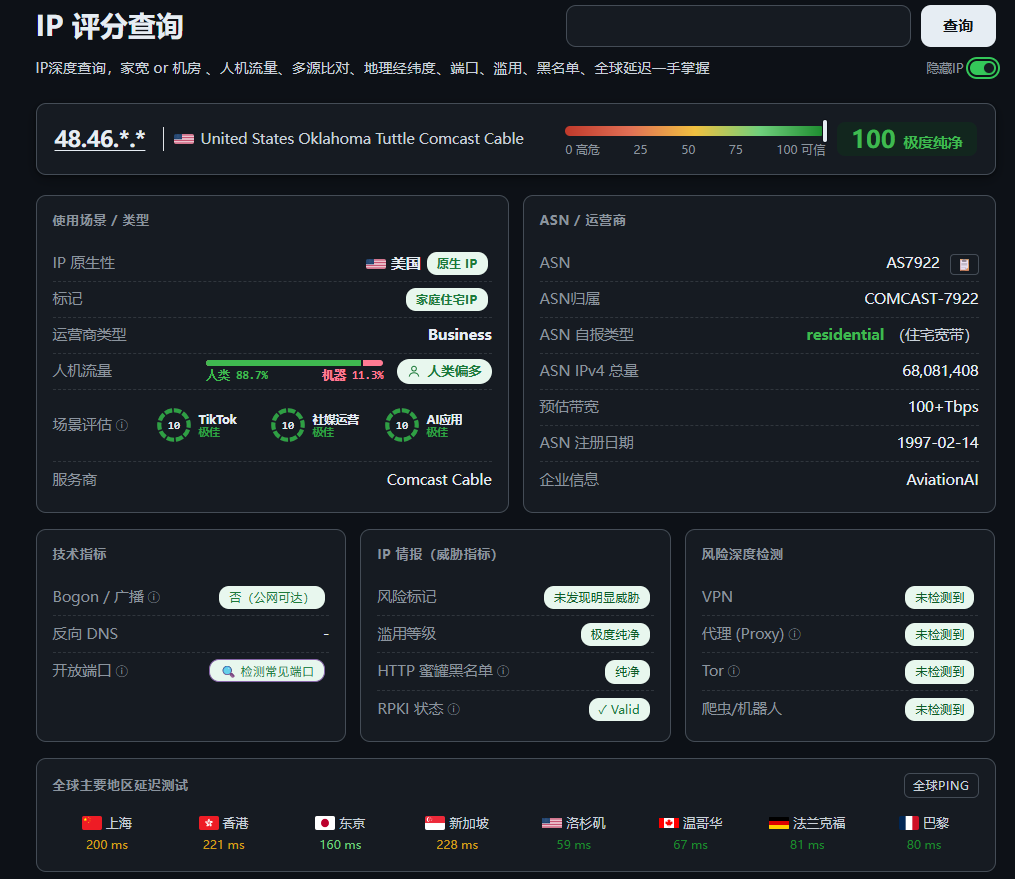The width and height of the screenshot is (1015, 879).
Task: Click the 家庭住宅IP tag badge
Action: tap(447, 300)
